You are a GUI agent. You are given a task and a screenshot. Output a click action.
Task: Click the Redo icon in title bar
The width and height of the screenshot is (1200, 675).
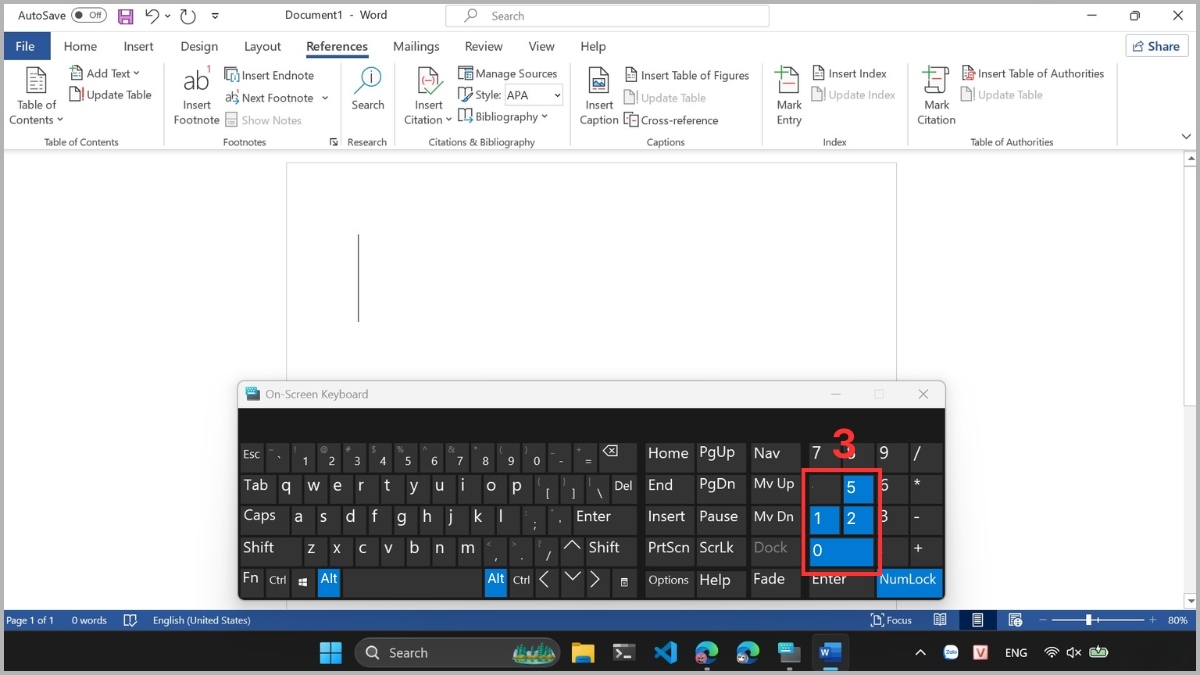coord(188,16)
